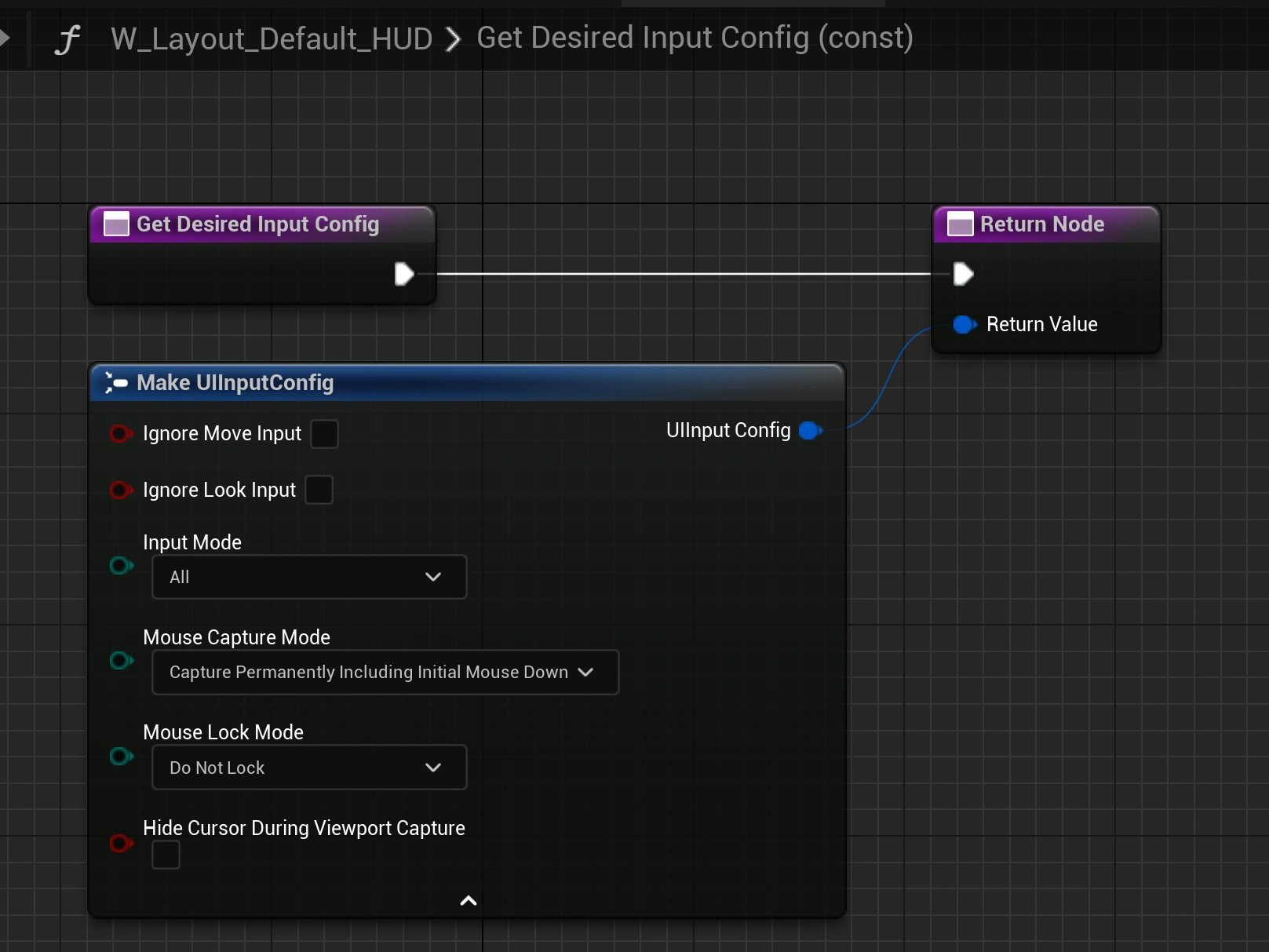Click the Mouse Lock Mode enum pin
1269x952 pixels.
pyautogui.click(x=121, y=756)
